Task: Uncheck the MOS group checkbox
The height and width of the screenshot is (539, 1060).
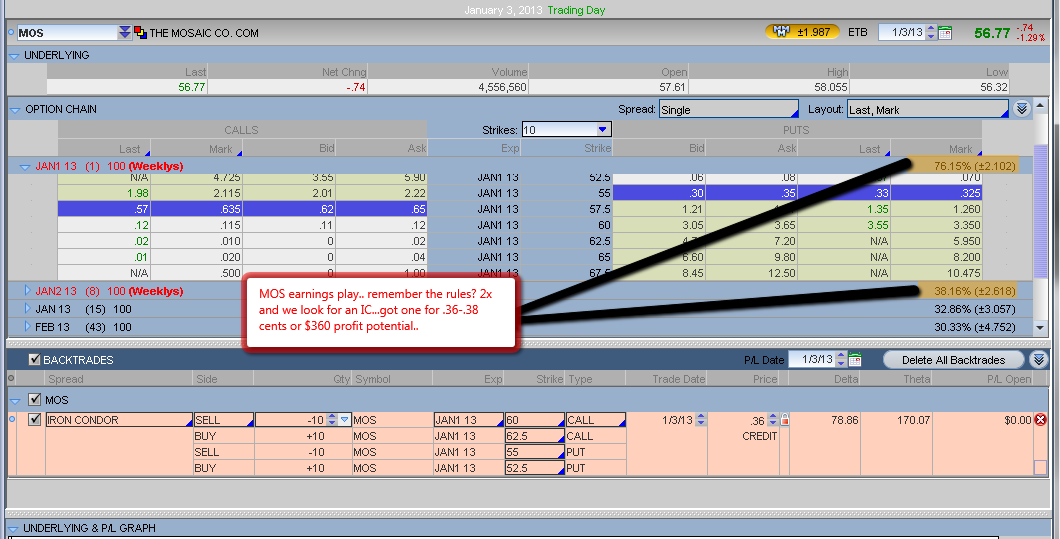Action: point(35,400)
